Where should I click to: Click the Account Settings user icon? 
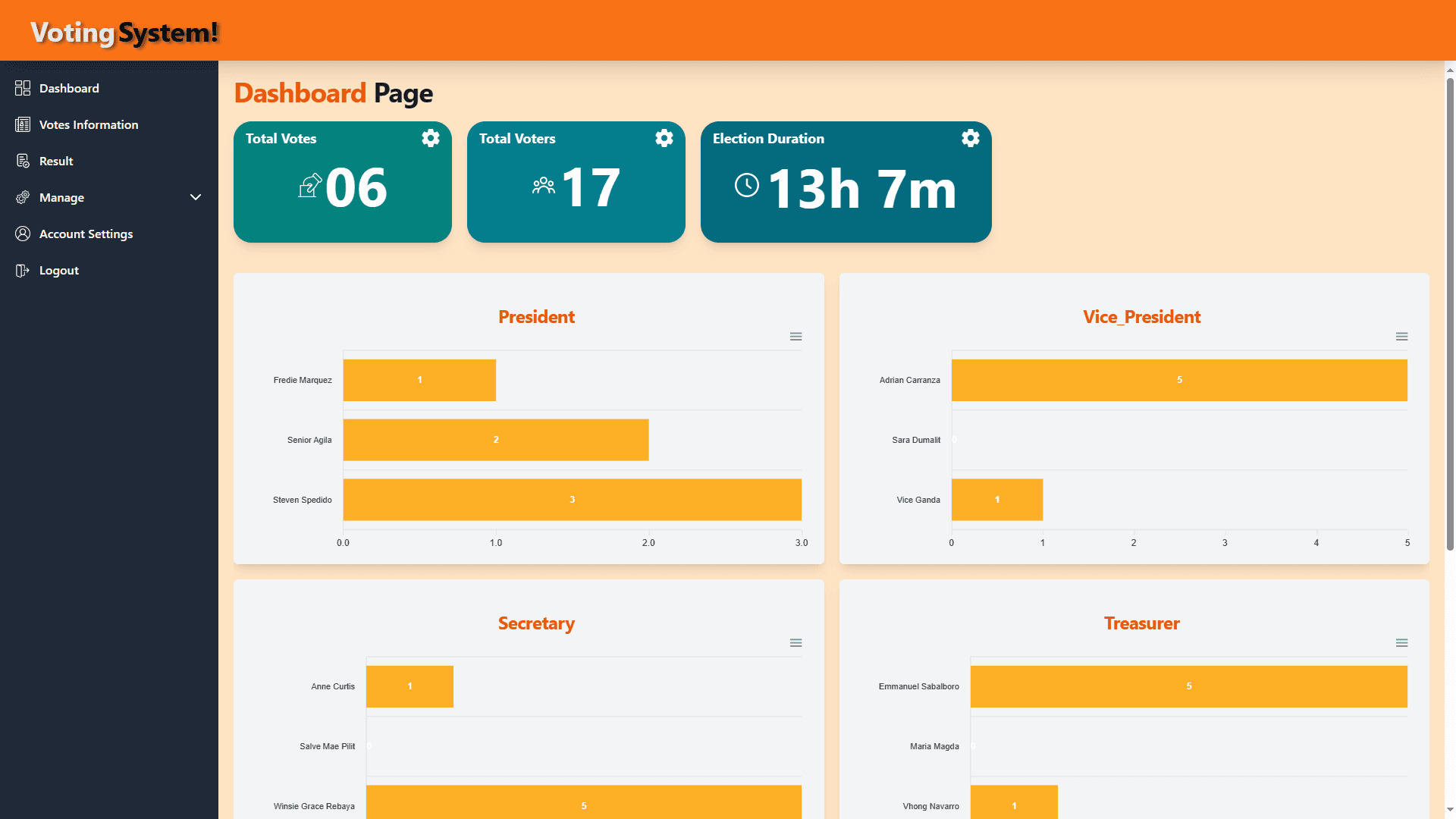[x=23, y=234]
